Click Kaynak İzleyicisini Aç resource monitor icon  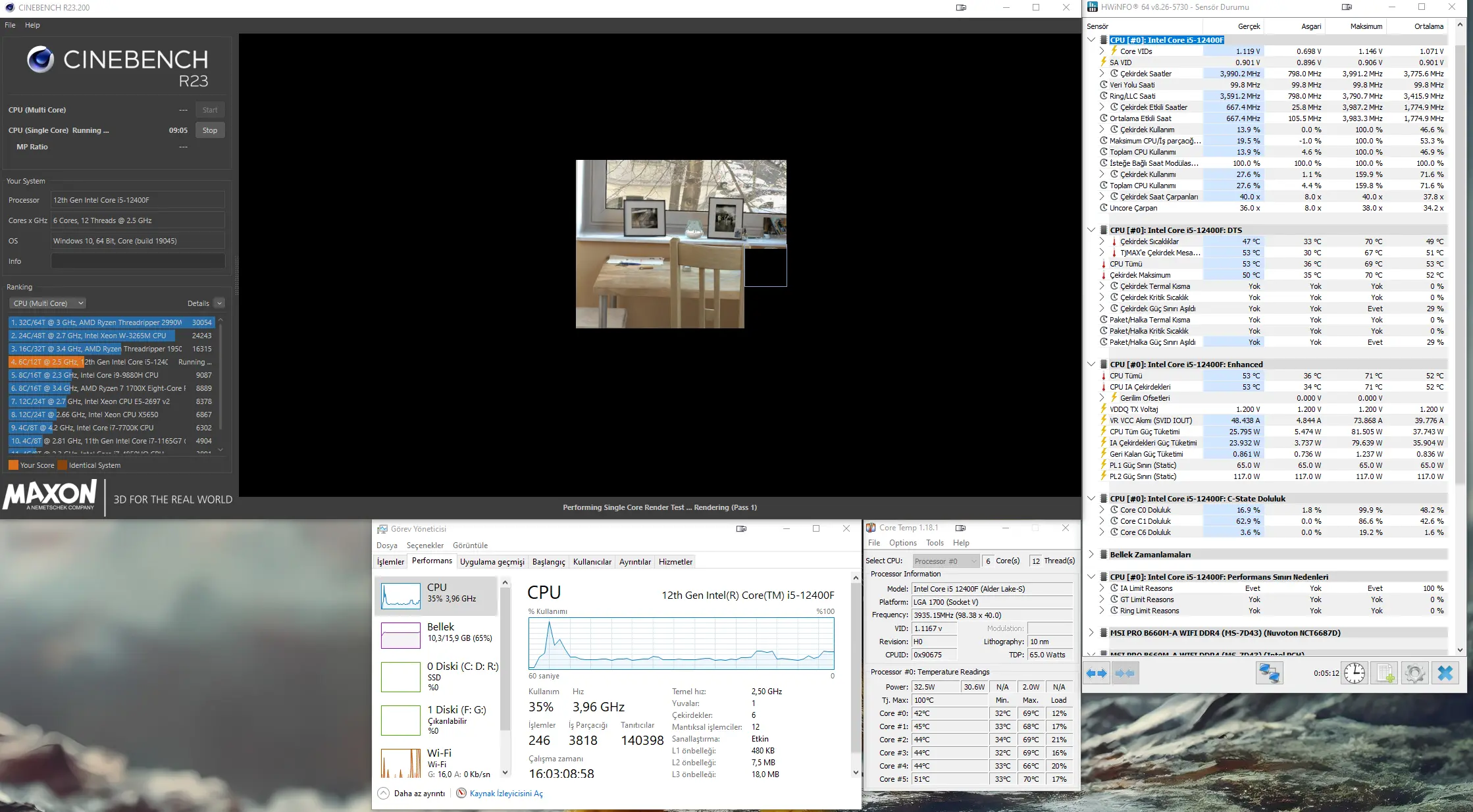coord(461,794)
